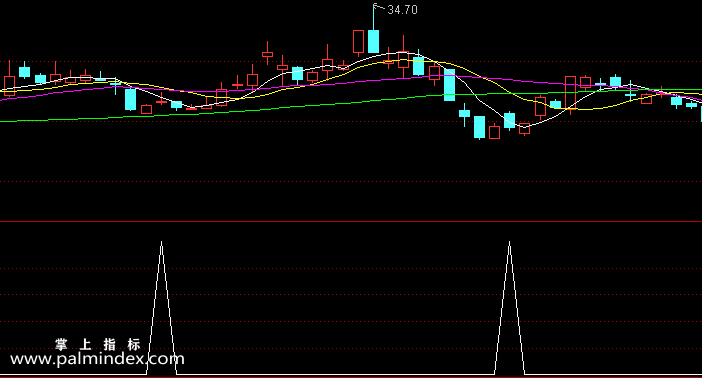The height and width of the screenshot is (378, 702).
Task: Click the large cyan candle crossing the green line
Action: pos(449,85)
